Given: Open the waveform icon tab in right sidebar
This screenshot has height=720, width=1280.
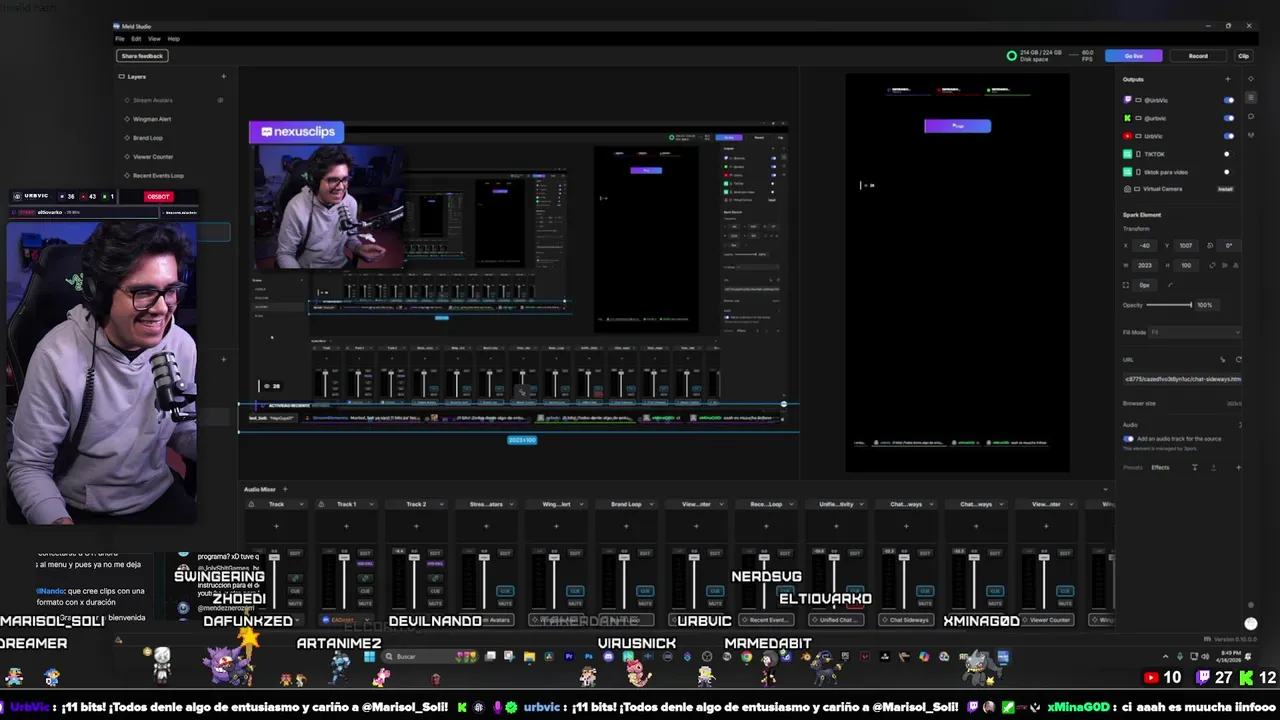Looking at the screenshot, I should pyautogui.click(x=1250, y=134).
